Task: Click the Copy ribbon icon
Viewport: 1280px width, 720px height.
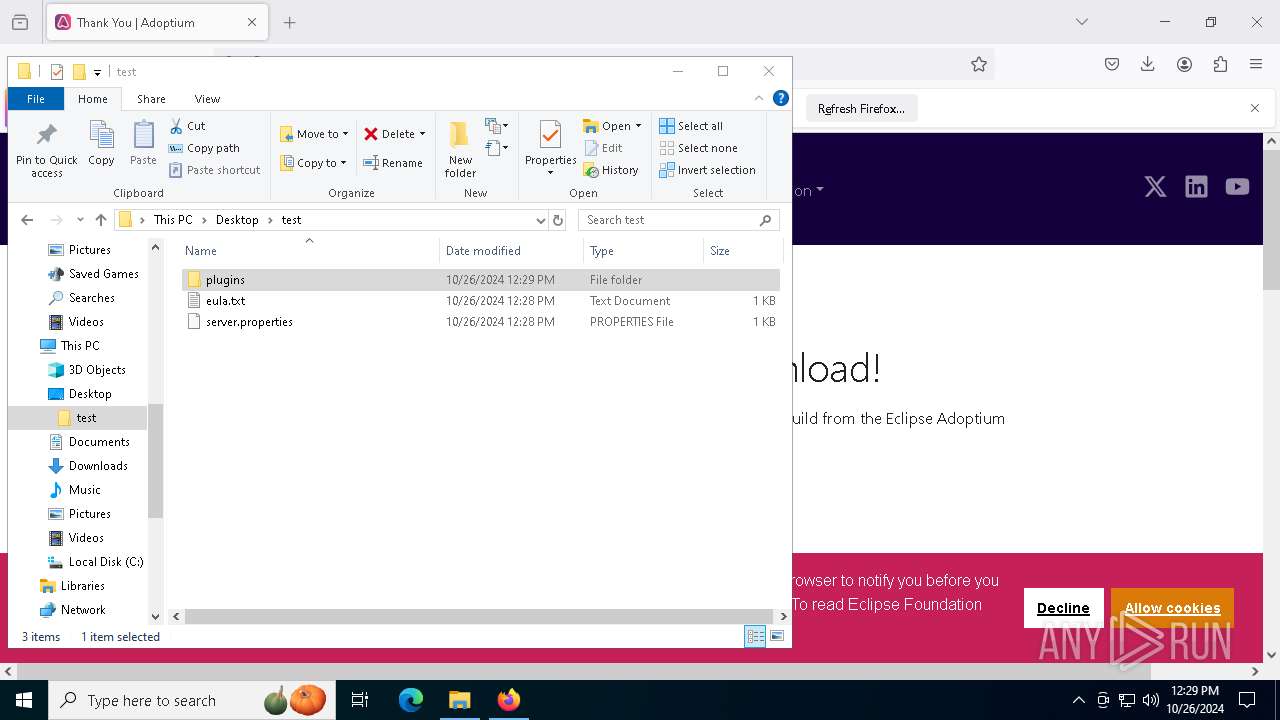Action: (101, 143)
